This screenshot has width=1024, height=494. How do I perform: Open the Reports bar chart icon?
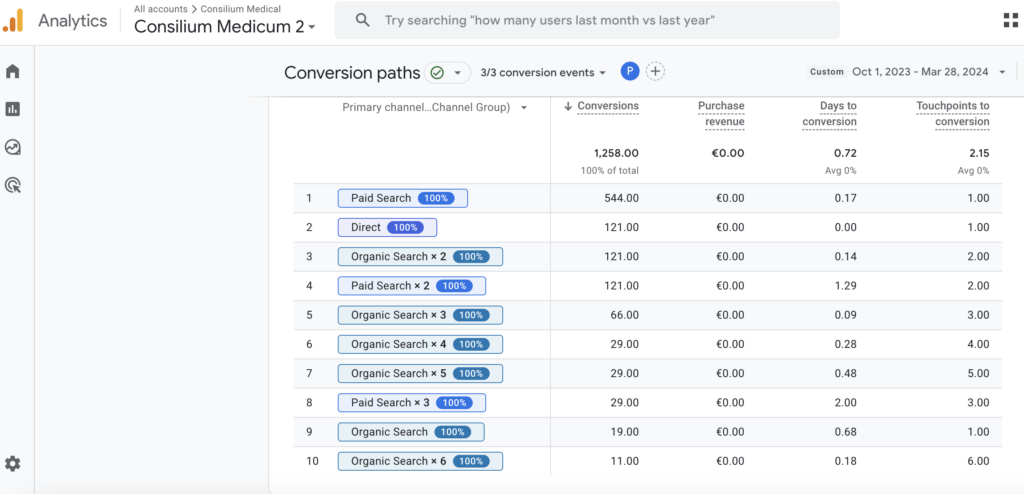tap(12, 109)
